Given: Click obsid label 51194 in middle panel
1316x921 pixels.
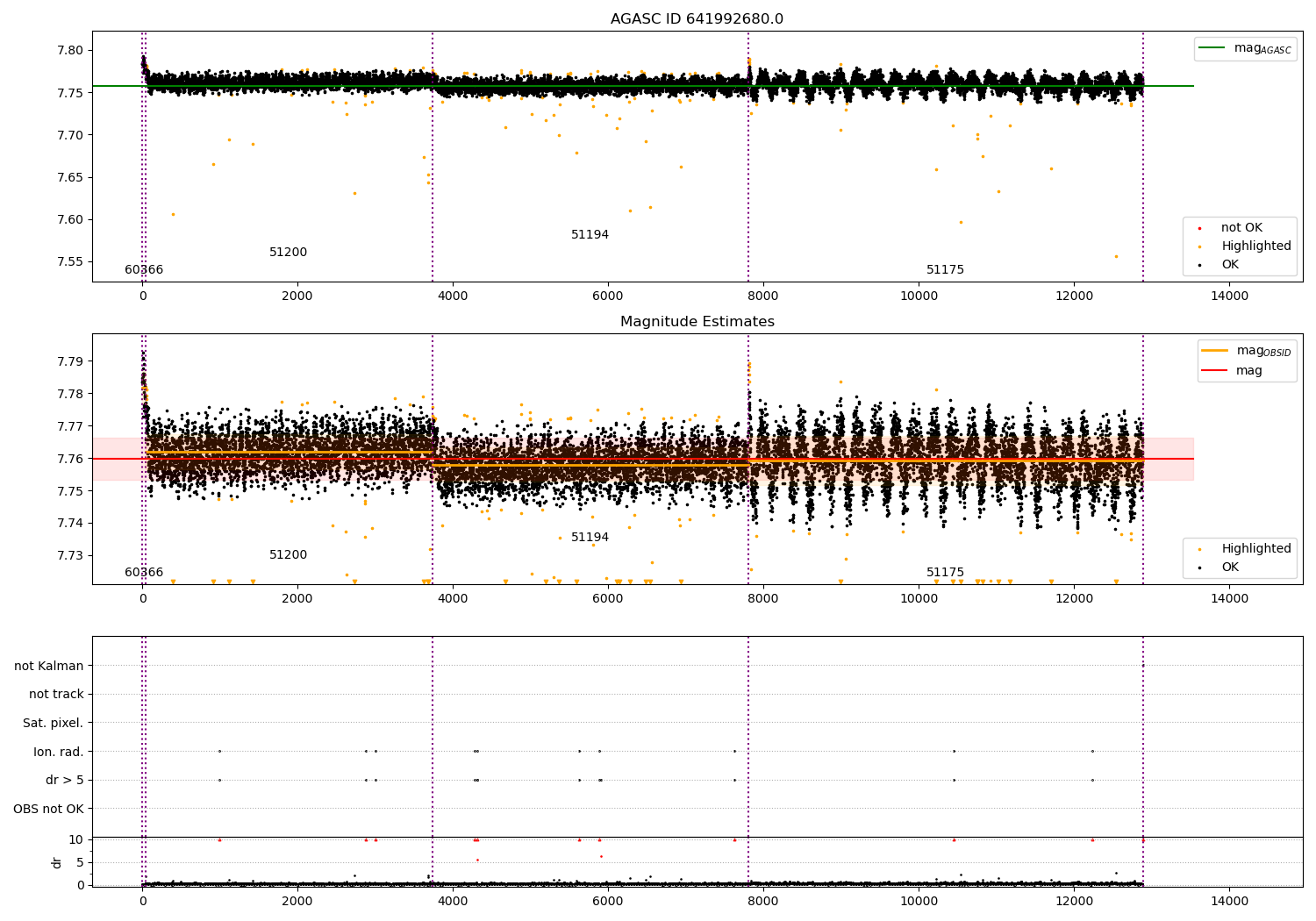Looking at the screenshot, I should 590,538.
